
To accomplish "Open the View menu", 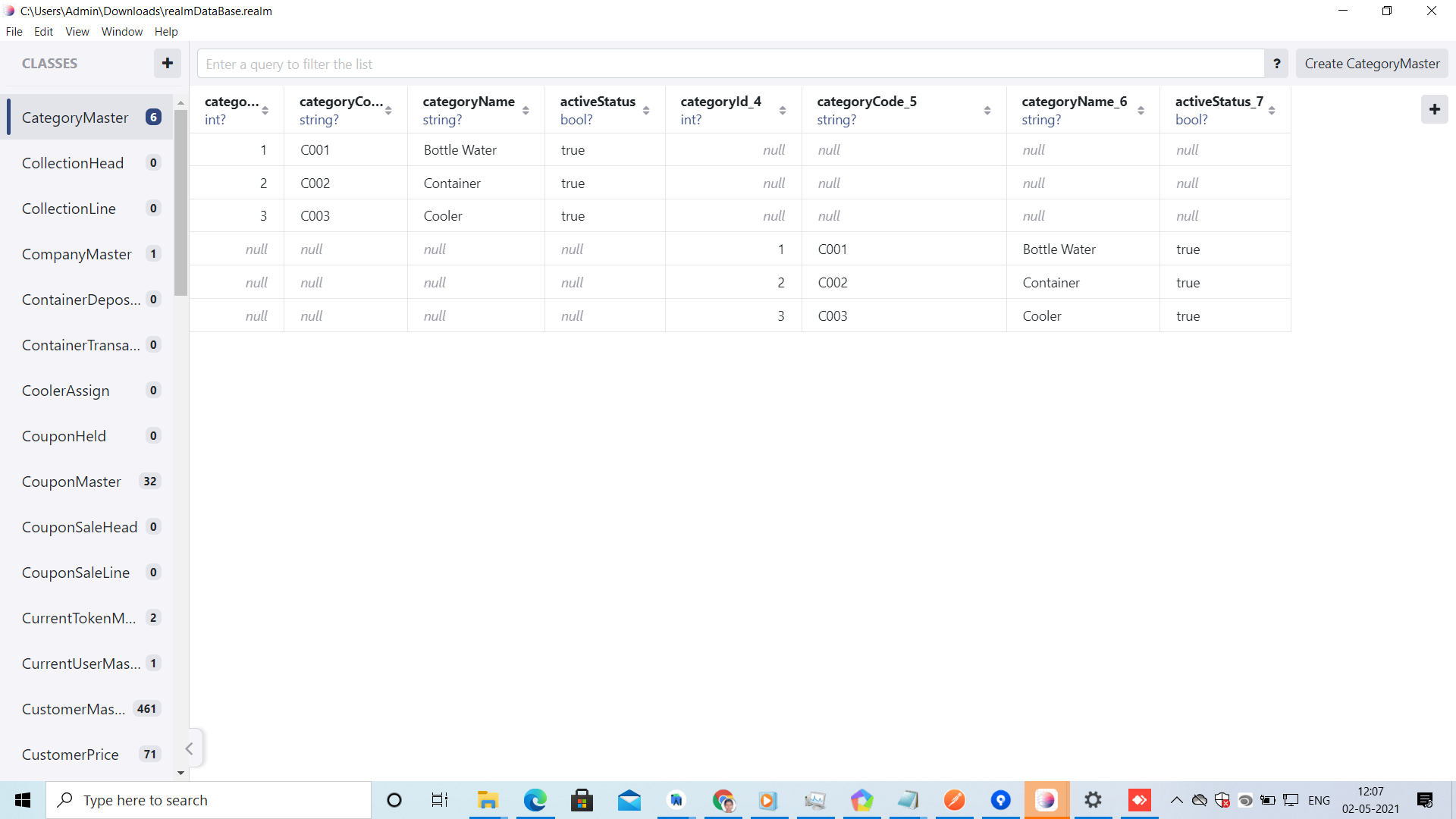I will pyautogui.click(x=77, y=31).
